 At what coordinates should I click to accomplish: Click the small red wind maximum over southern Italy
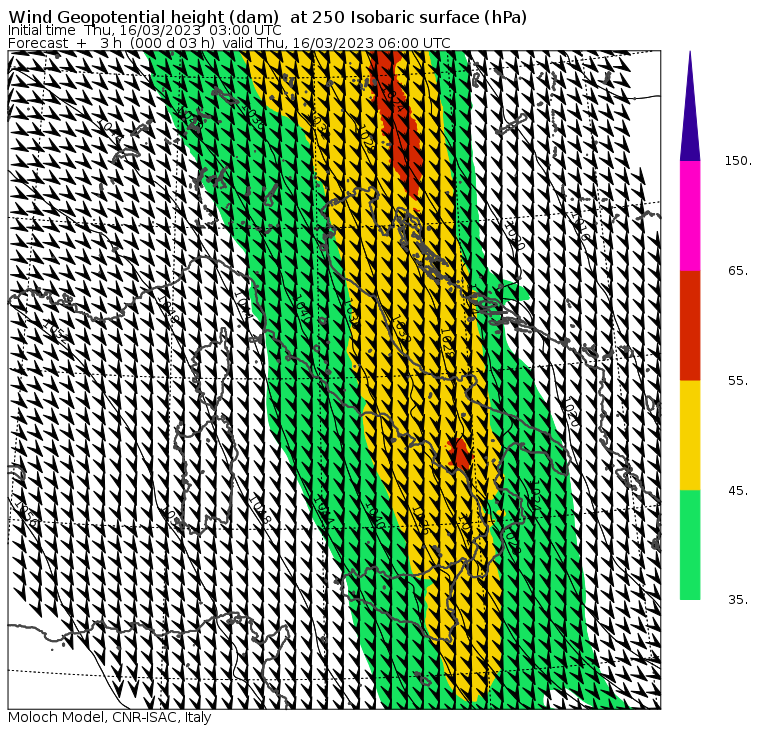(x=459, y=453)
